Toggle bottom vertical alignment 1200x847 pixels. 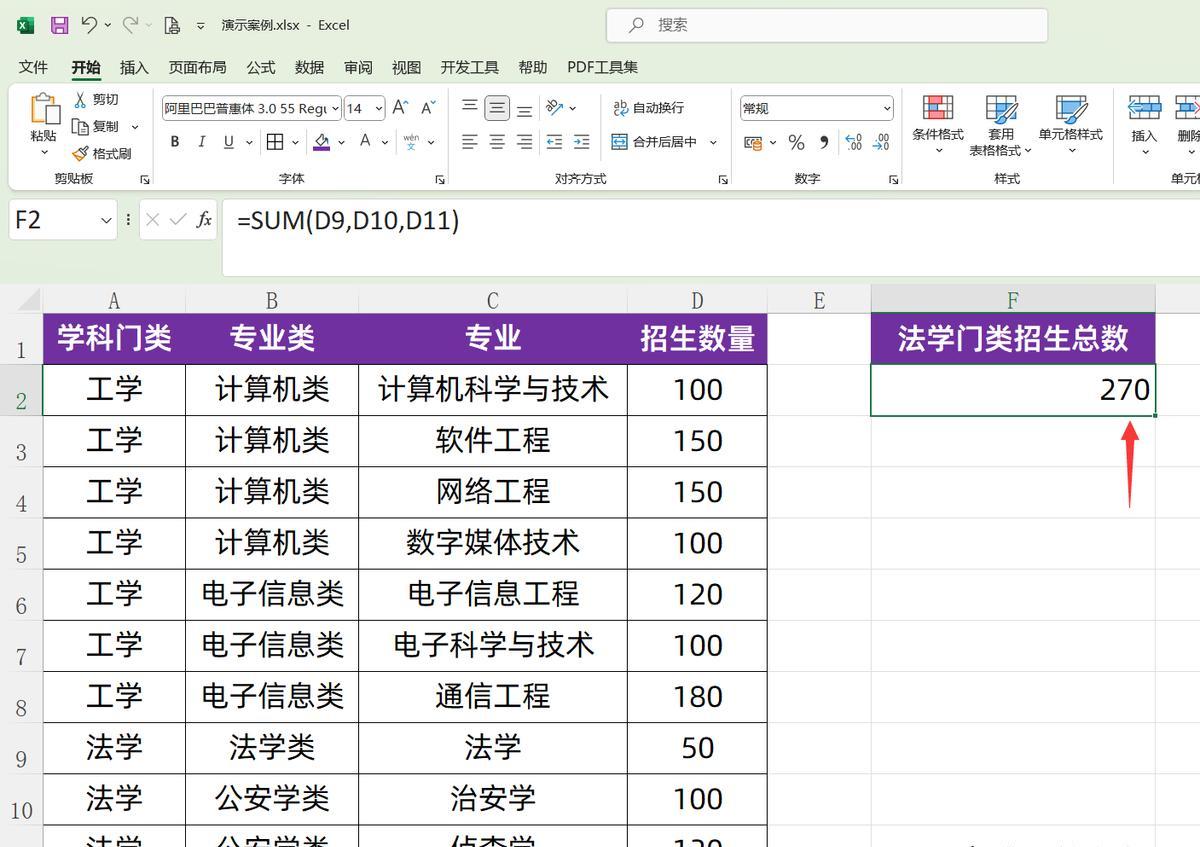[x=524, y=108]
